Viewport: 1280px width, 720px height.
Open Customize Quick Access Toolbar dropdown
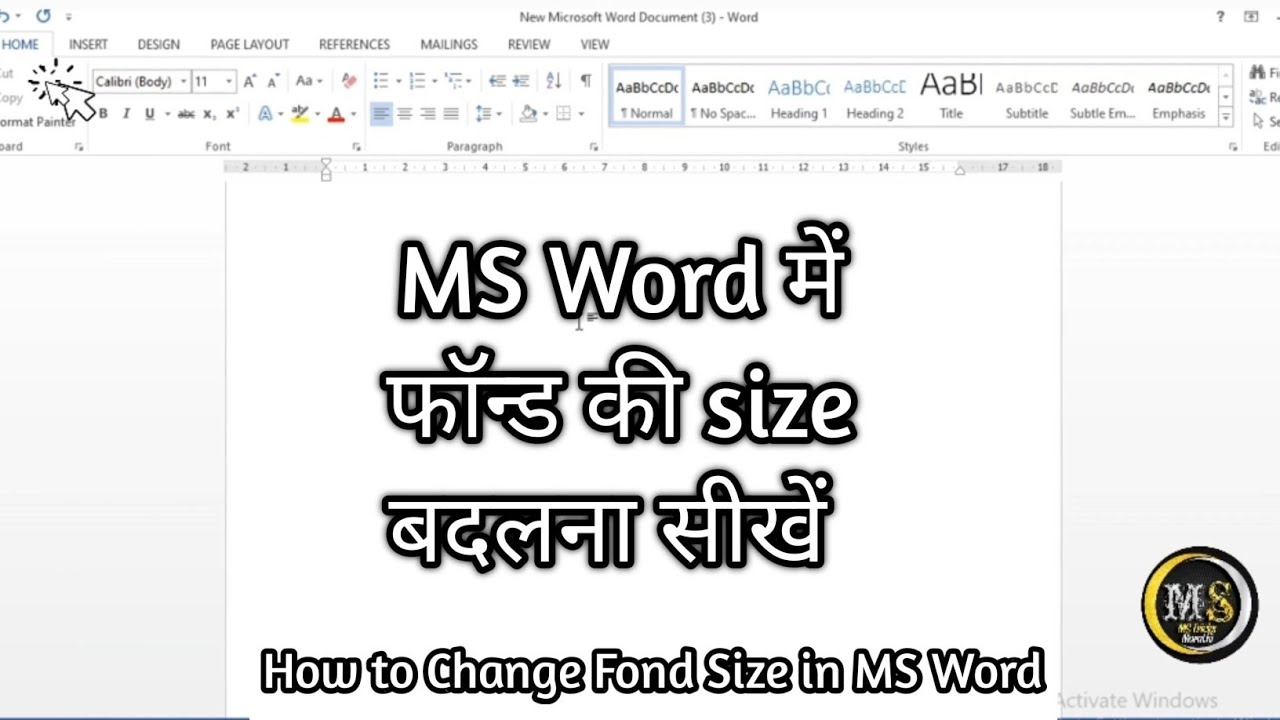pos(69,17)
